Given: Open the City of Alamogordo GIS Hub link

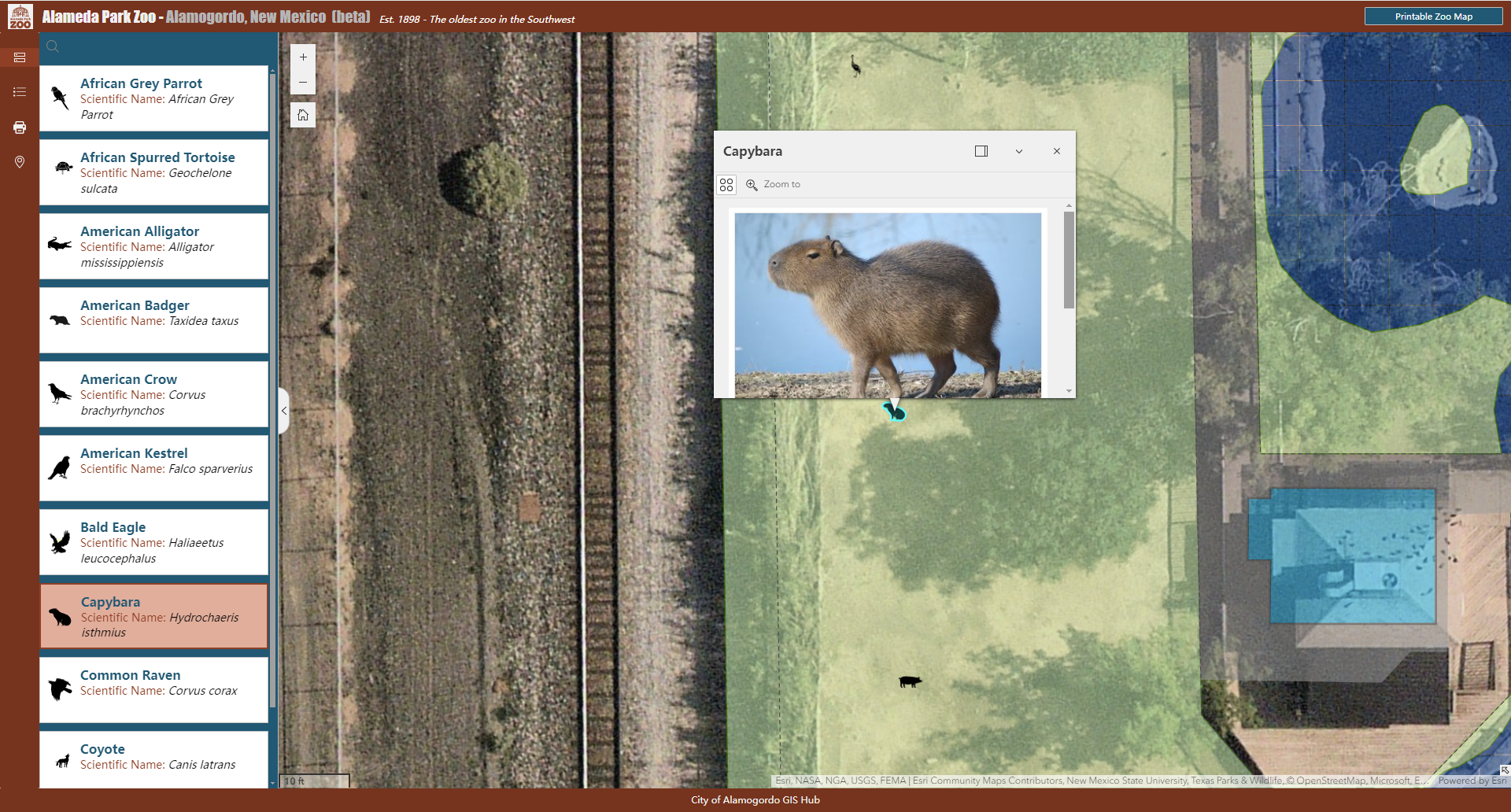Looking at the screenshot, I should point(755,799).
